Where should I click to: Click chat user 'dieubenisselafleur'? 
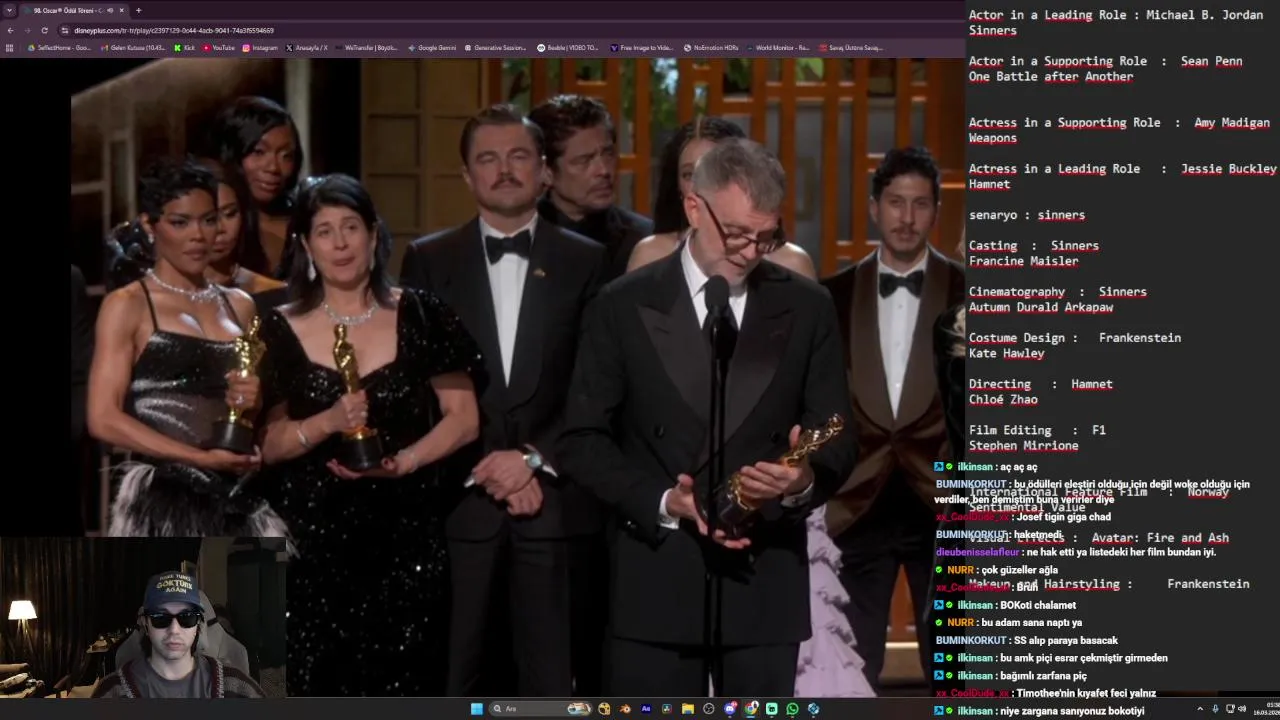pos(978,552)
